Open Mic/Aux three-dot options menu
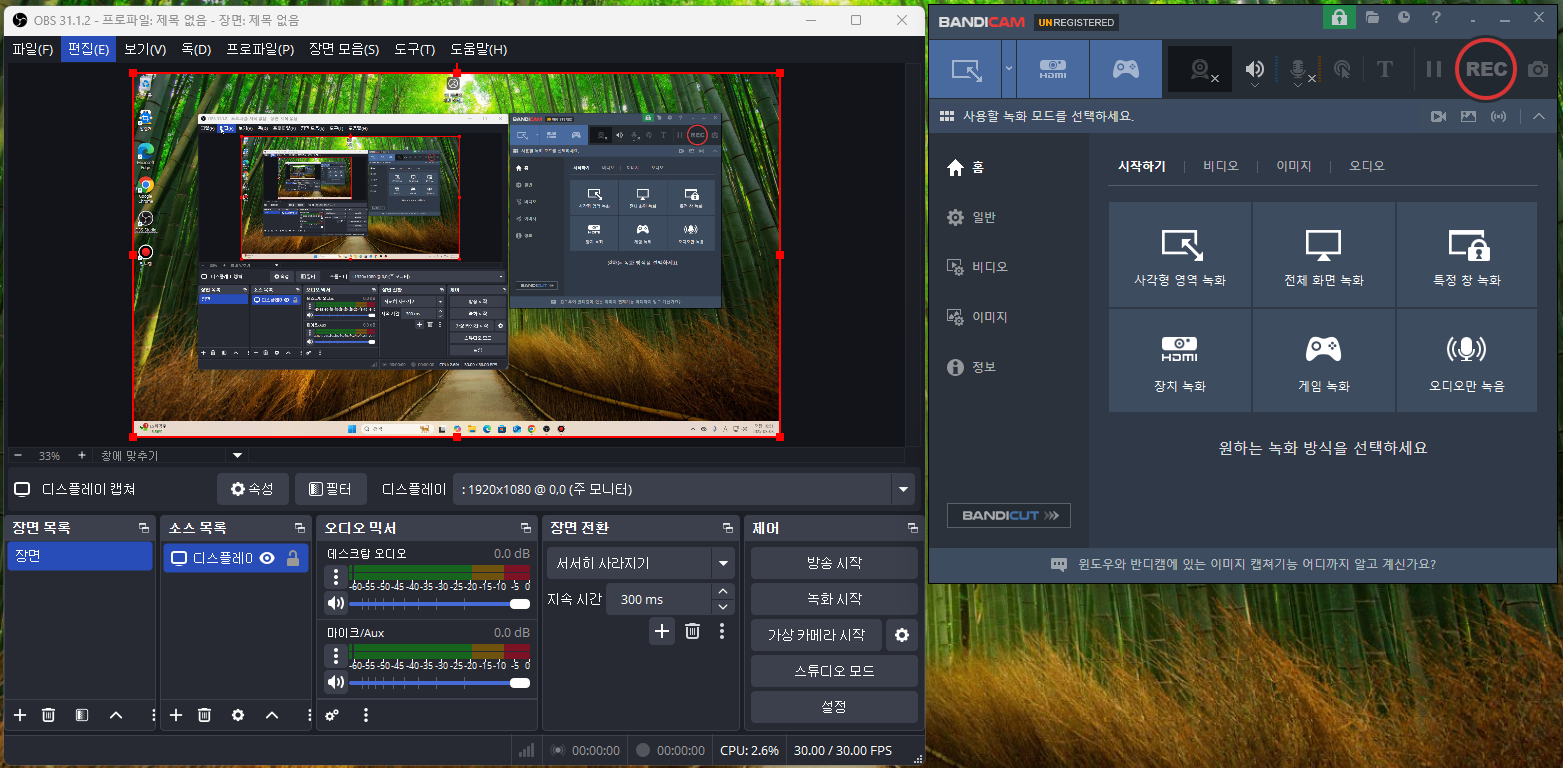1563x768 pixels. click(x=336, y=656)
